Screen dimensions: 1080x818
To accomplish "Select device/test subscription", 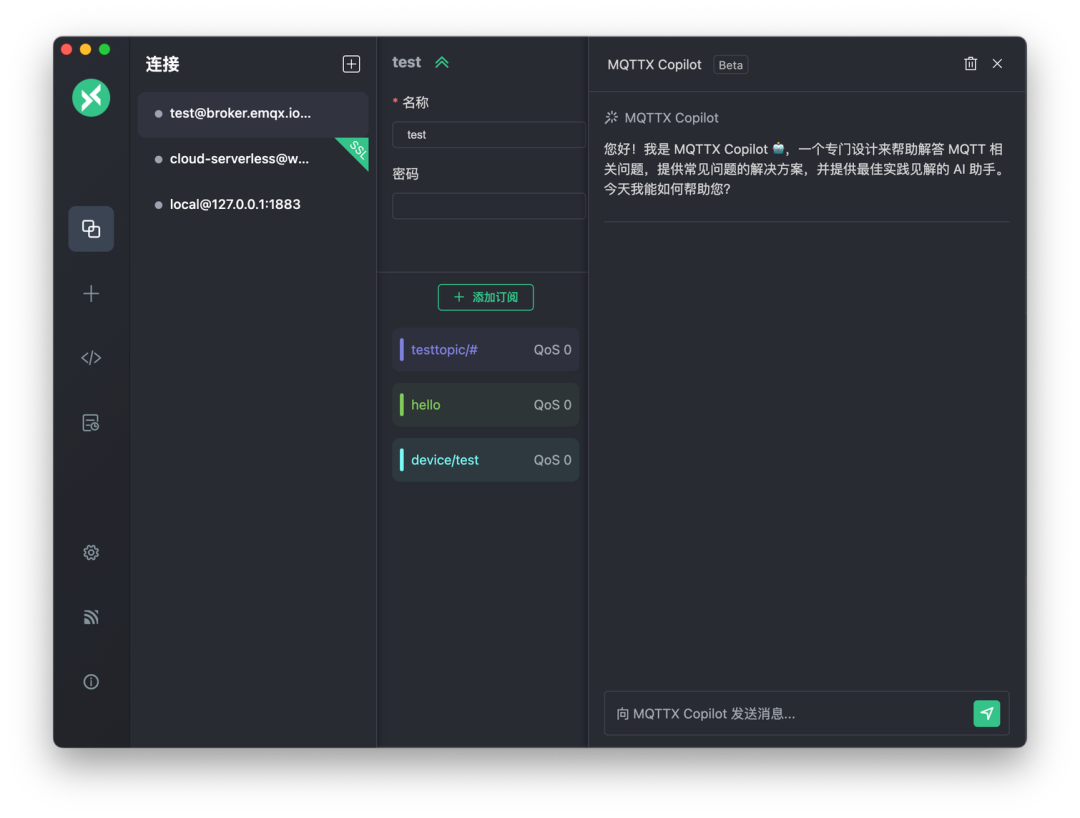I will point(486,460).
